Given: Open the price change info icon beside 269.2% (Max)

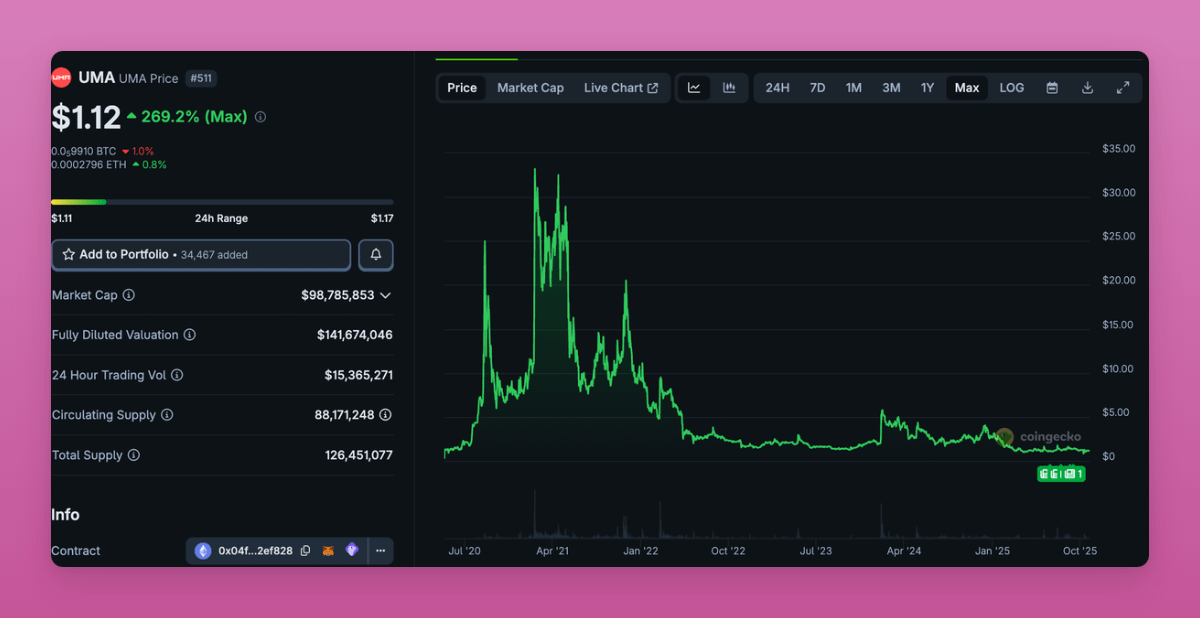Looking at the screenshot, I should tap(260, 117).
